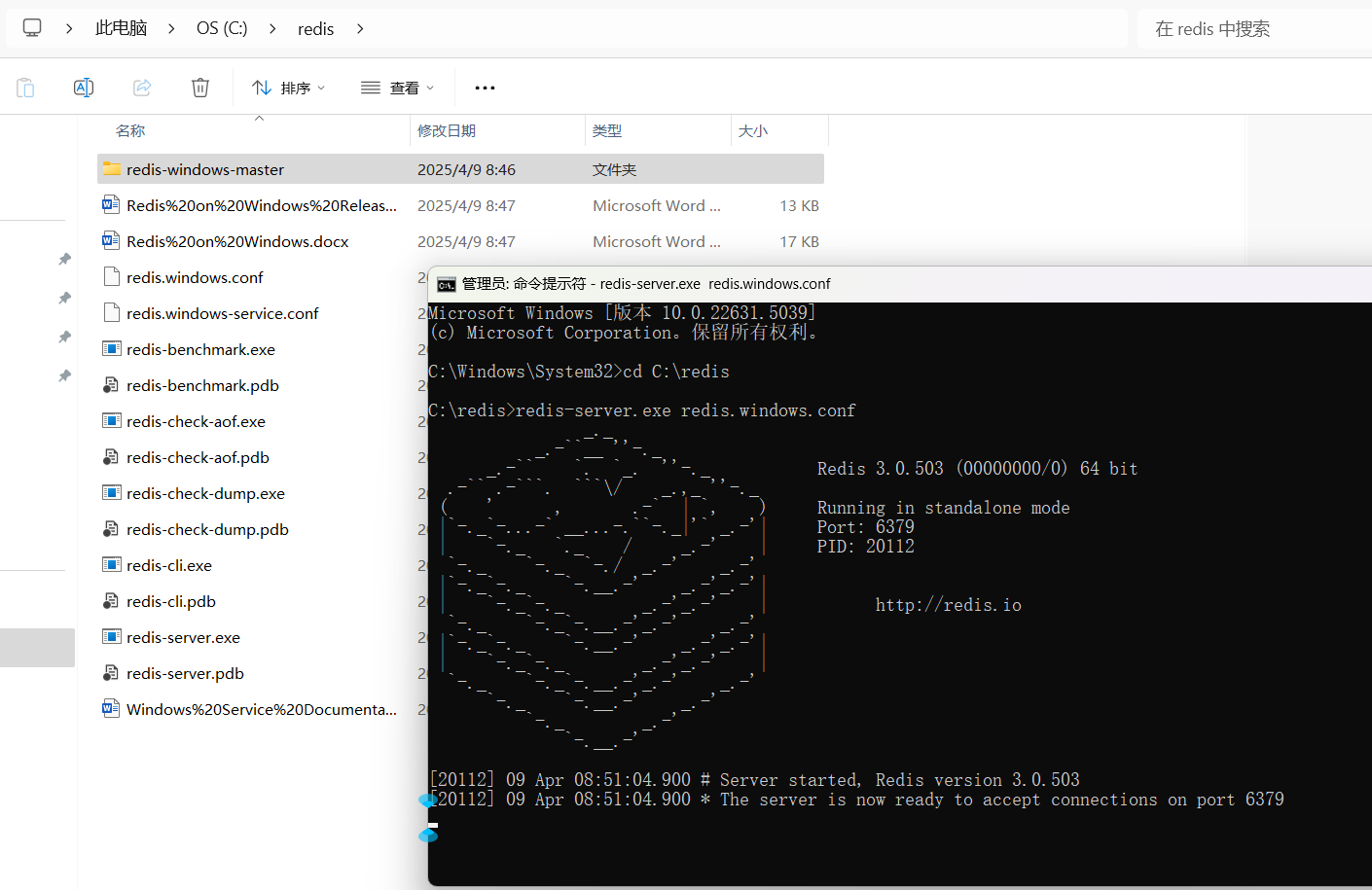The height and width of the screenshot is (890, 1372).
Task: Select redis.windows.conf file icon
Action: (111, 276)
